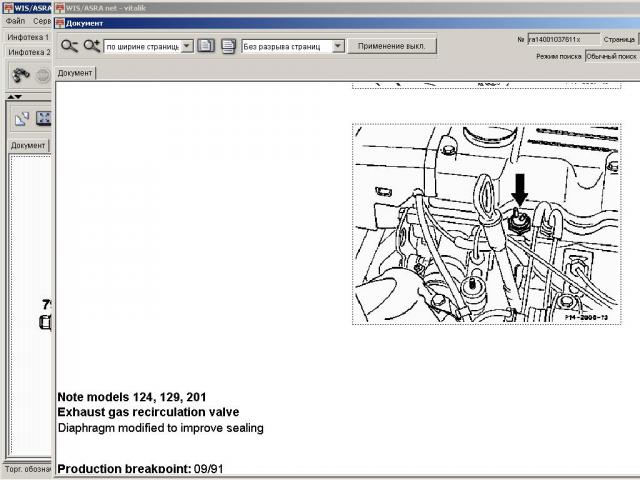Select the single page view icon
640x480 pixels.
206,45
